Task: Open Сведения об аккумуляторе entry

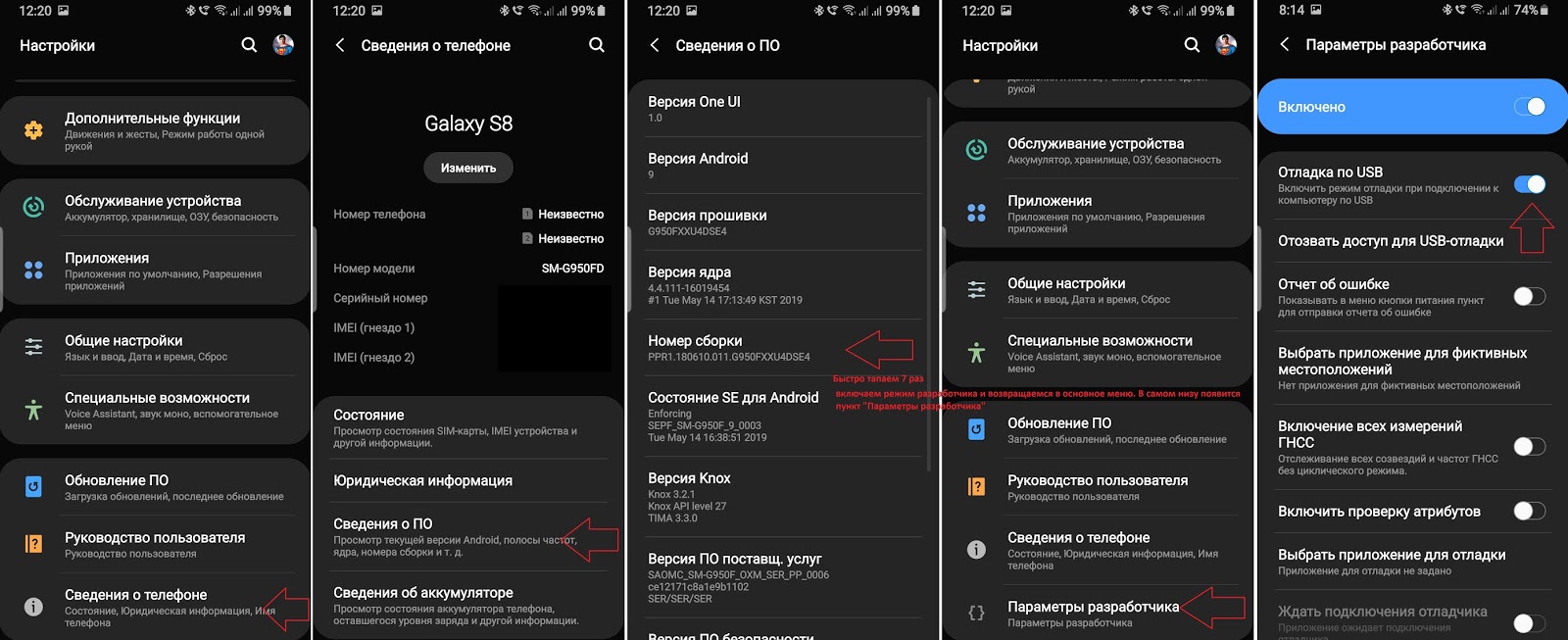Action: (468, 606)
